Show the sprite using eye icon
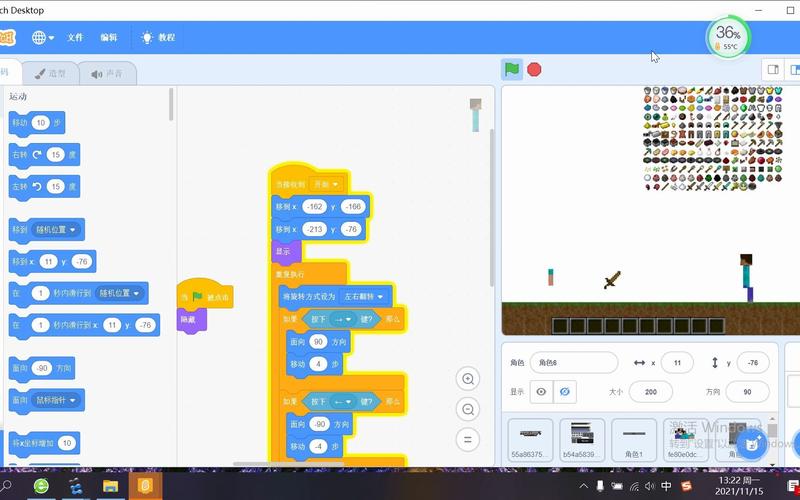The height and width of the screenshot is (500, 800). [x=541, y=392]
